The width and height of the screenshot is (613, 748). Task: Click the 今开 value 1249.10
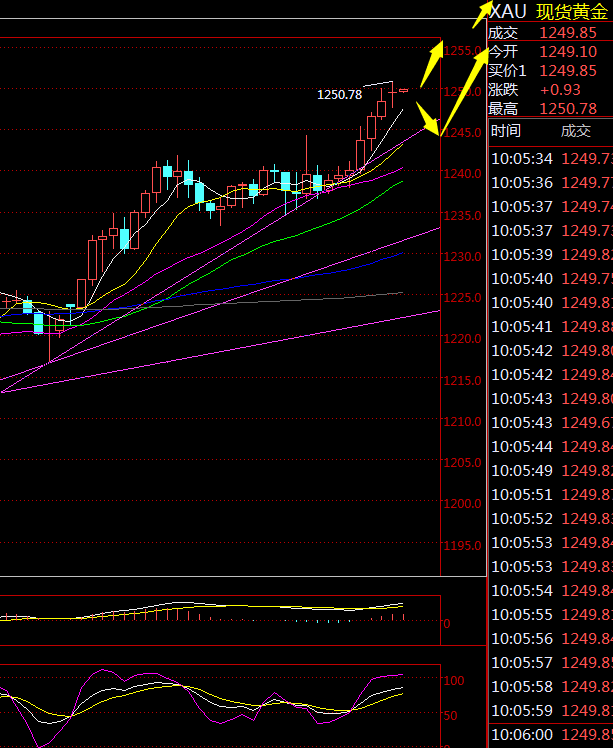568,52
